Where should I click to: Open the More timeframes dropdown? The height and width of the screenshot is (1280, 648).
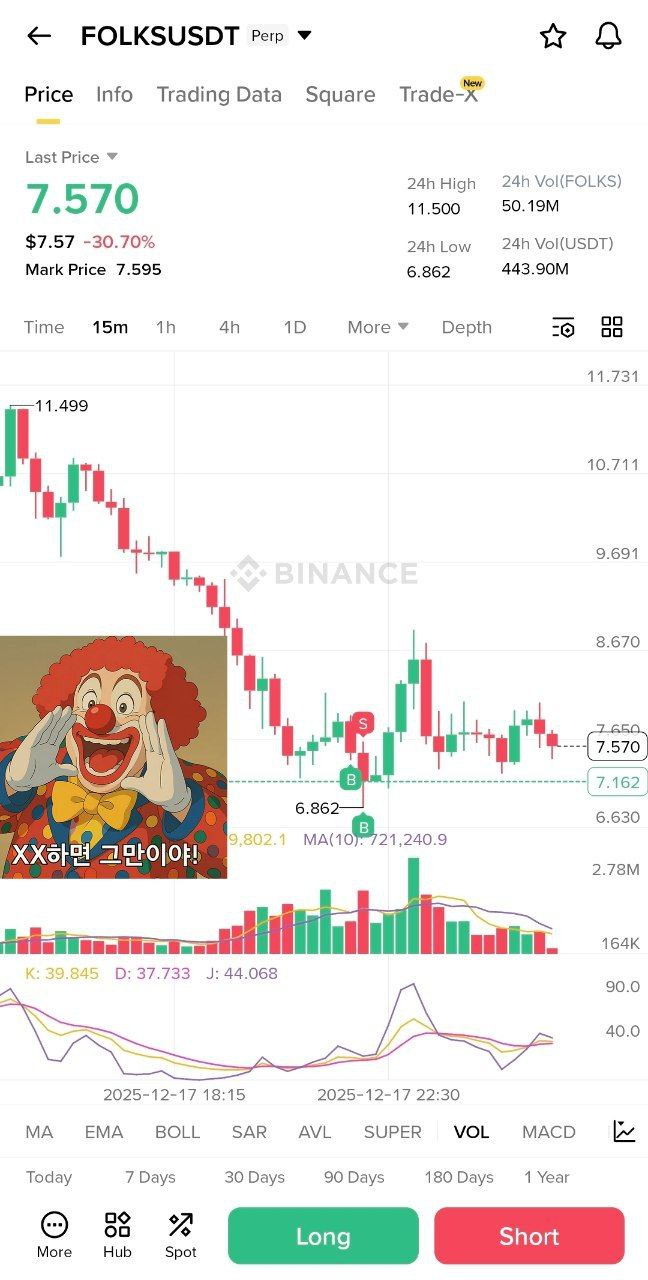(x=378, y=327)
